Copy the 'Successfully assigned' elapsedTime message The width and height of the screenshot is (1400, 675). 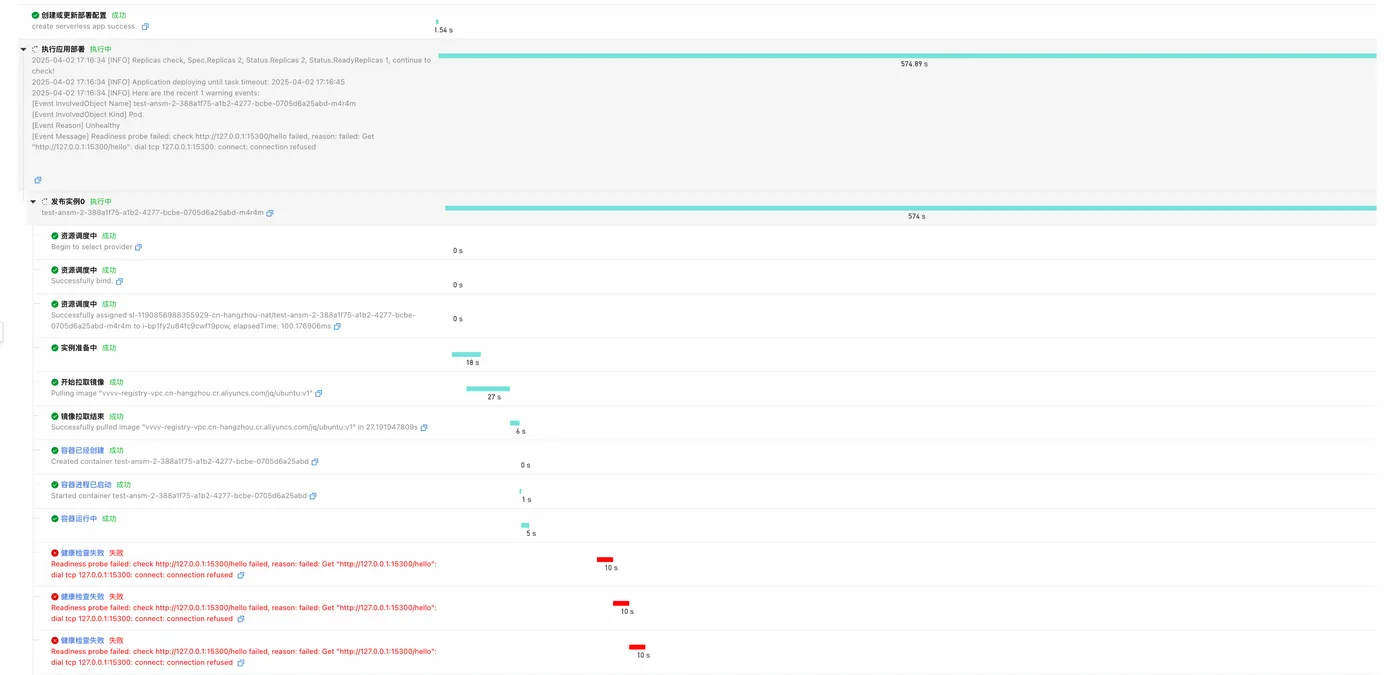(337, 326)
